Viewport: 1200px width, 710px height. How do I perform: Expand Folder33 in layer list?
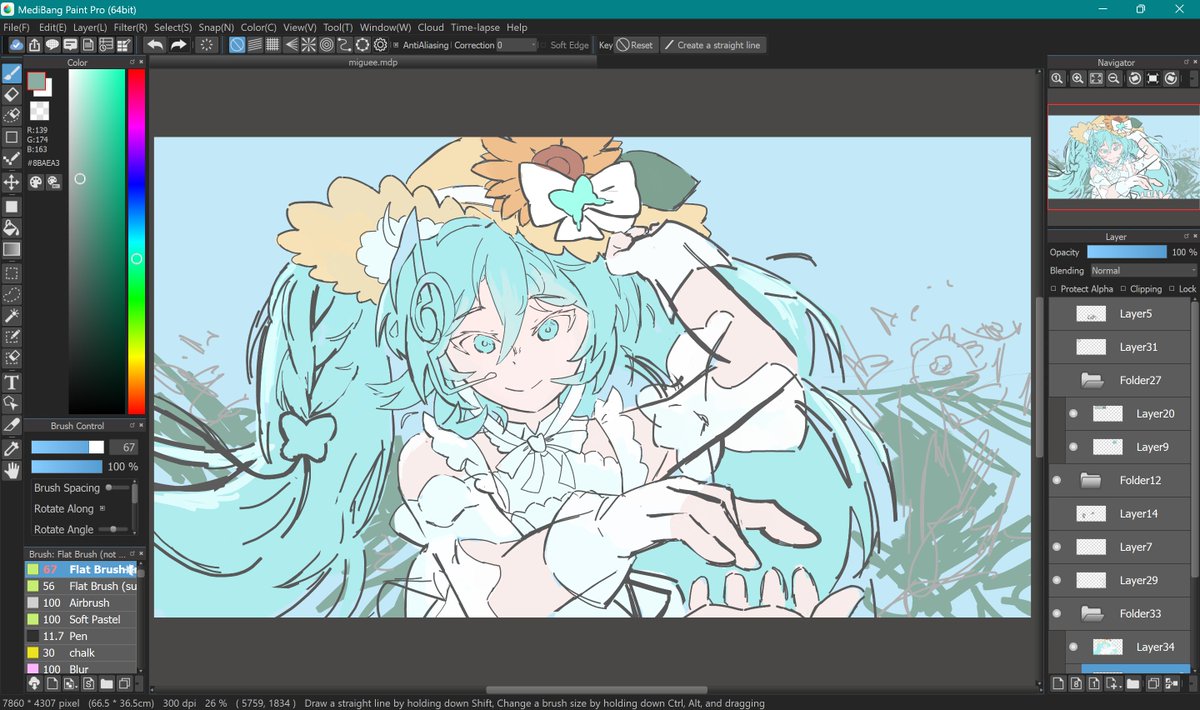[1092, 613]
